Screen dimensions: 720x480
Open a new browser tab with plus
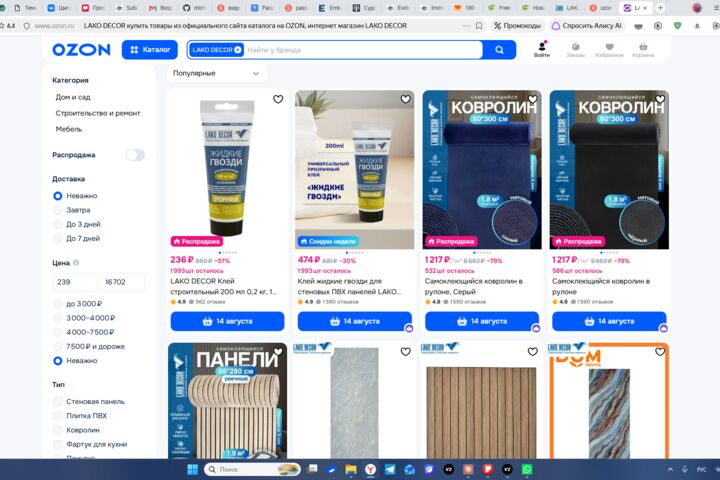[x=660, y=8]
